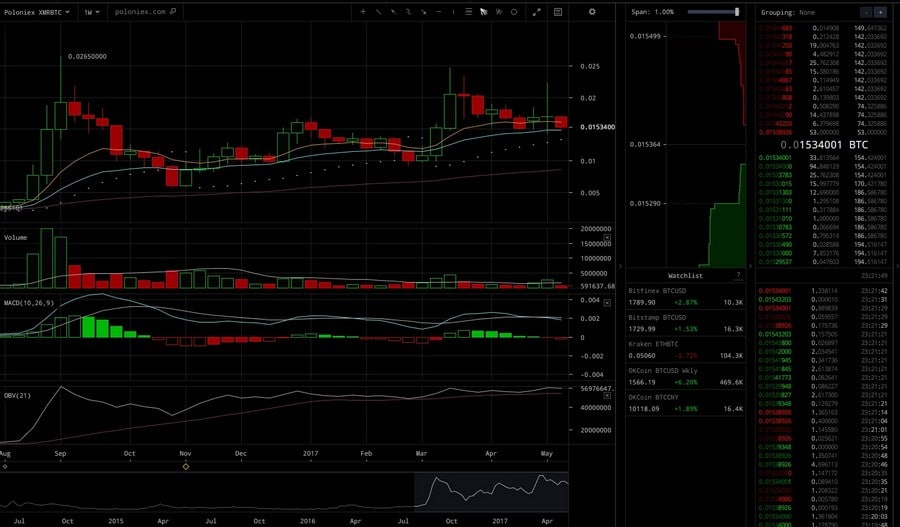Screen dimensions: 900x527
Task: Click the diamond marker on timeline near Nov
Action: tap(185, 466)
